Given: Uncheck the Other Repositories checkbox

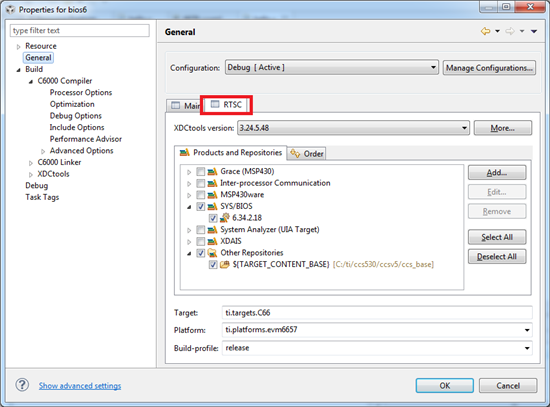Looking at the screenshot, I should pos(201,253).
